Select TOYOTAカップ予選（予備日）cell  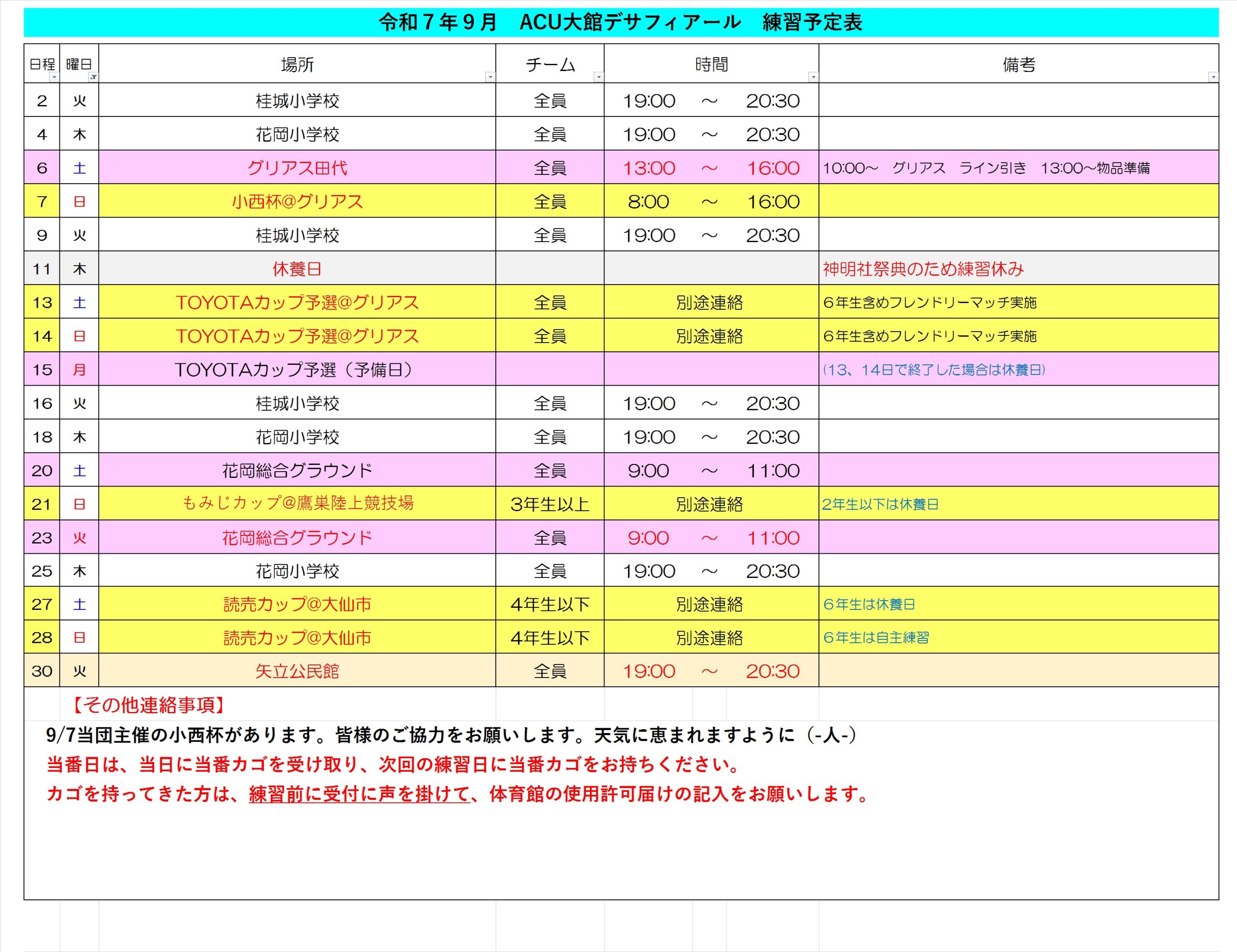tap(297, 369)
